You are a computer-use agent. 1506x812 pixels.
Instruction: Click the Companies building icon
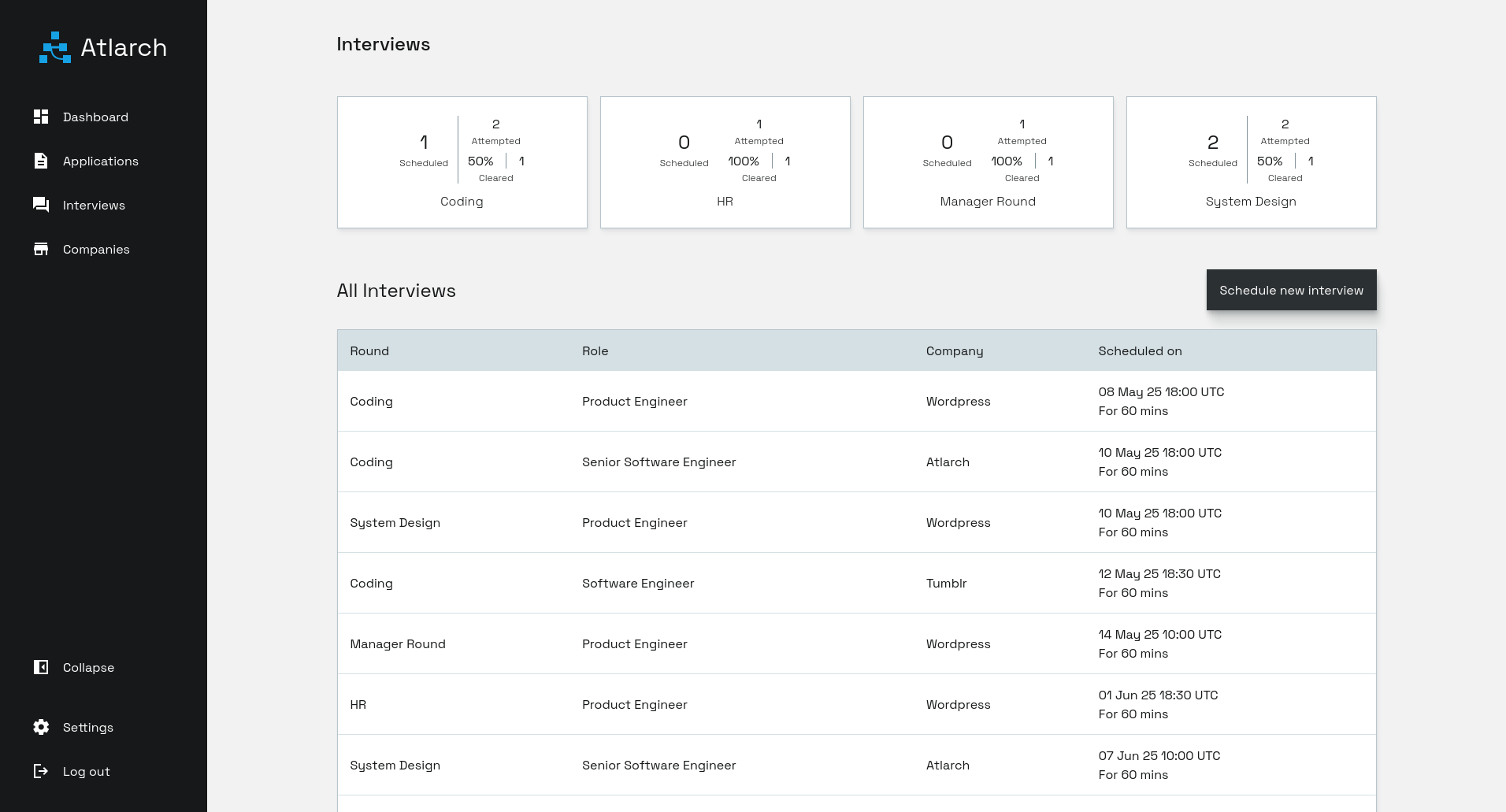41,249
